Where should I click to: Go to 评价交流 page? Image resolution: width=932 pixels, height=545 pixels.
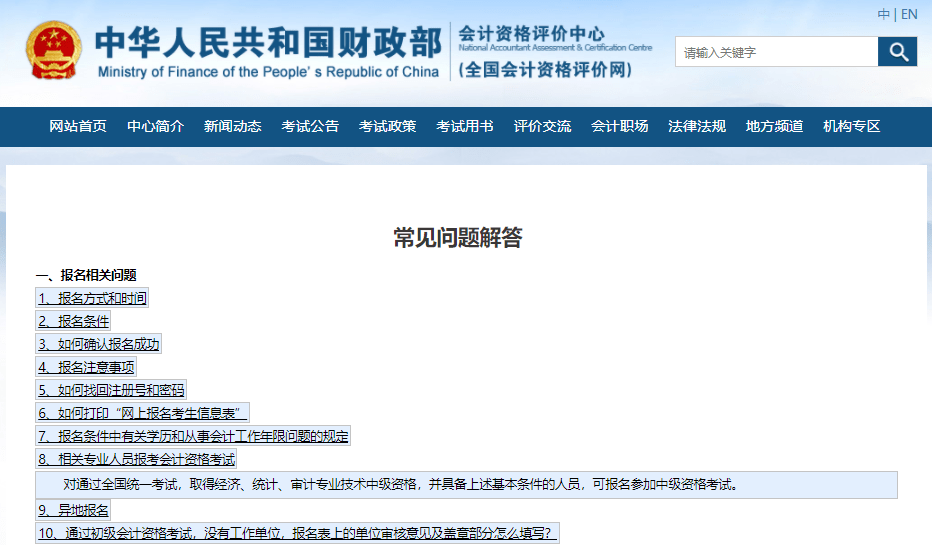[x=542, y=127]
